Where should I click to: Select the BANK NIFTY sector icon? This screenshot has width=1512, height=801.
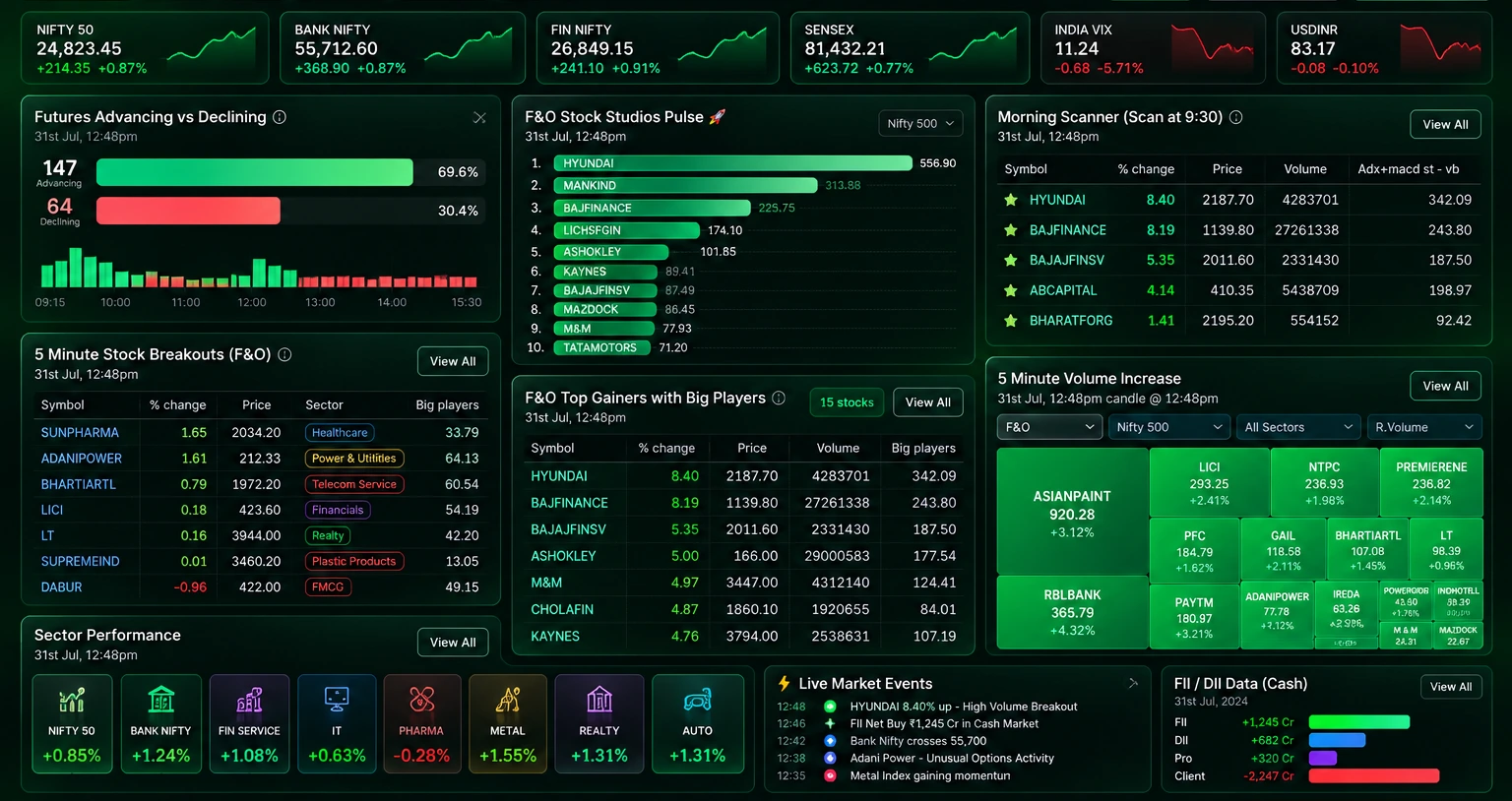tap(160, 700)
